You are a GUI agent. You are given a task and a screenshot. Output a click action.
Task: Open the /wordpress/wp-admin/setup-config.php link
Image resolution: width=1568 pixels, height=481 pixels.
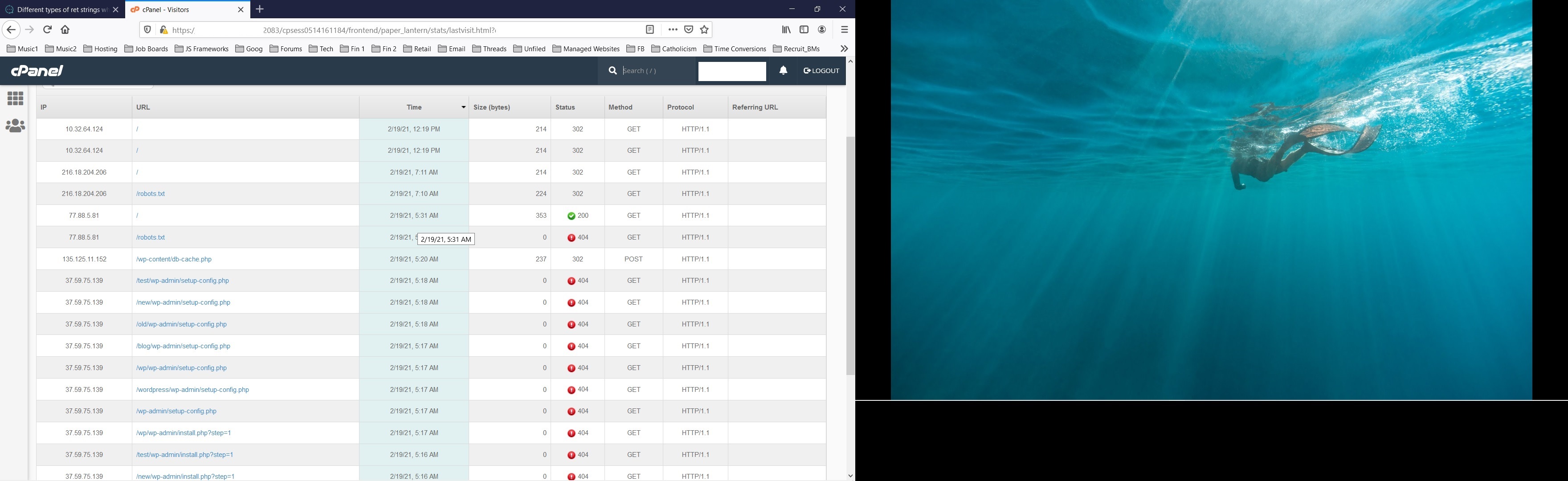[x=192, y=390]
